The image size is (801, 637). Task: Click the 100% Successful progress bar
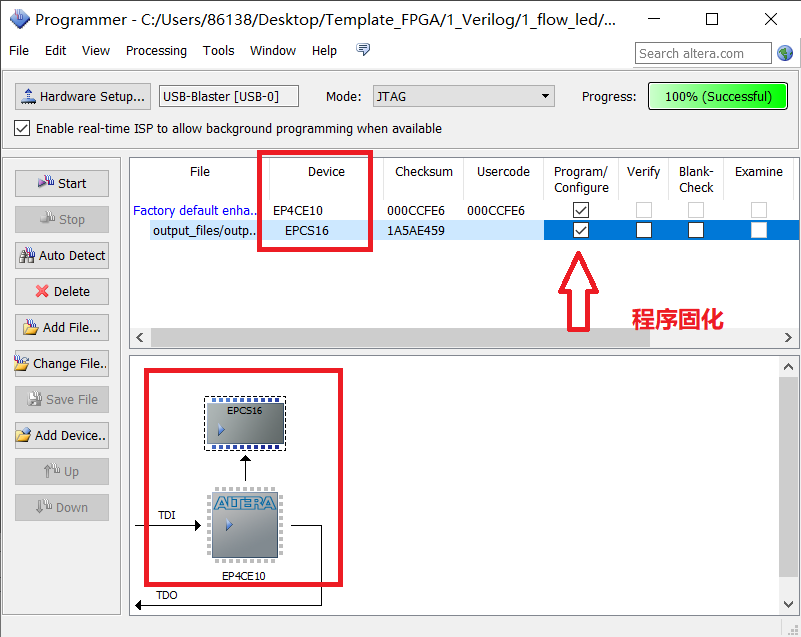(x=717, y=97)
